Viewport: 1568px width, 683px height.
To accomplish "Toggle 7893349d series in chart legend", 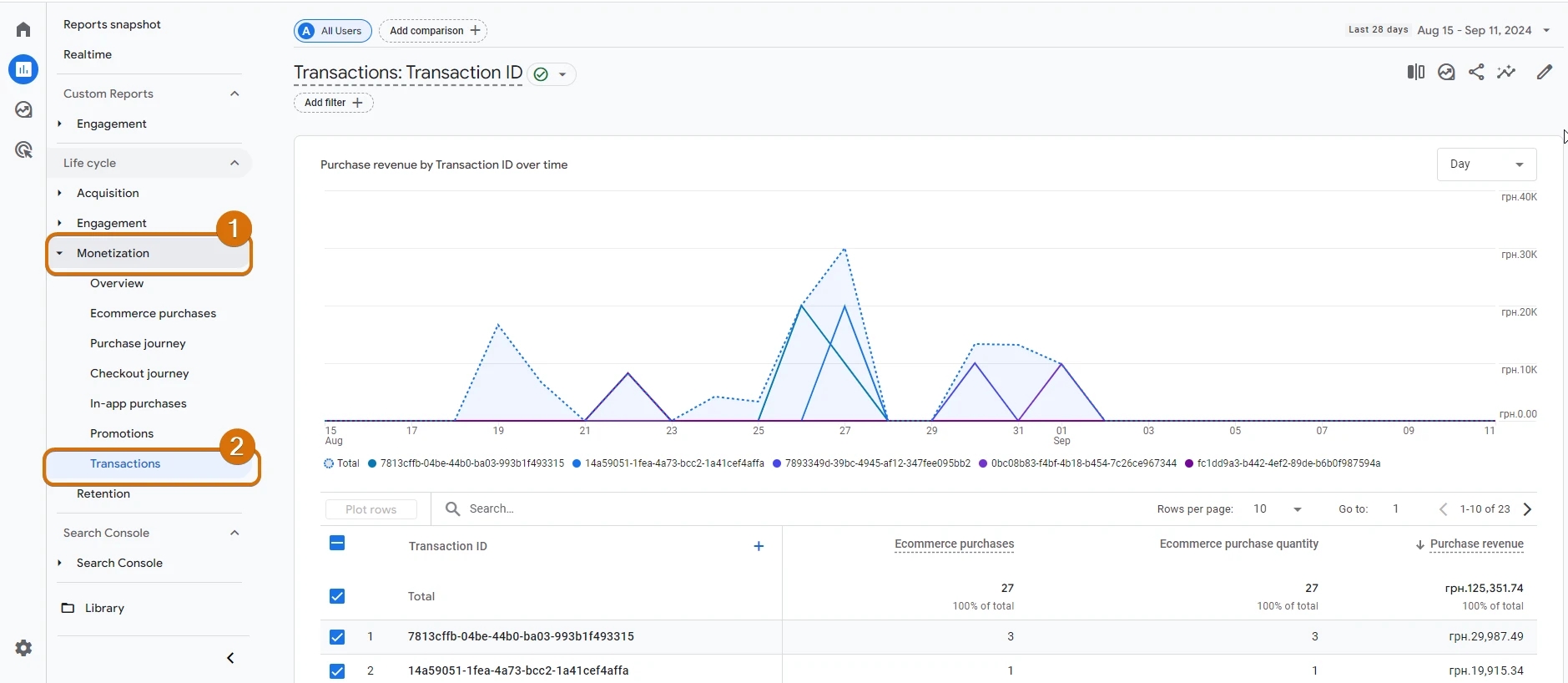I will (x=872, y=463).
